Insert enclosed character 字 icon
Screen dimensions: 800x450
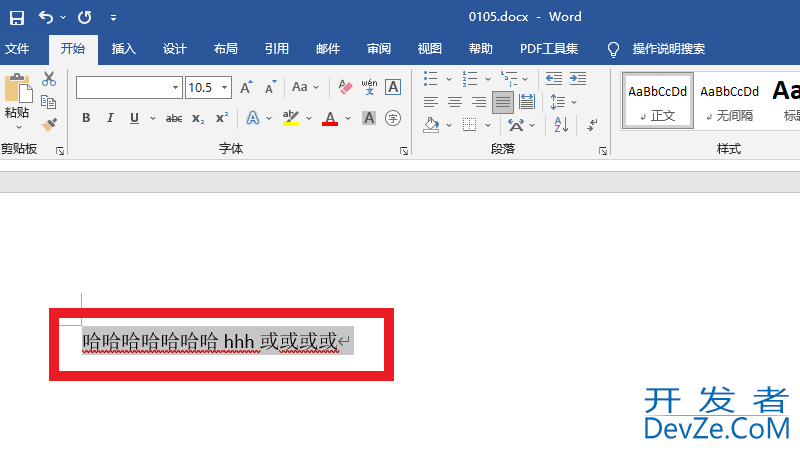[x=393, y=118]
